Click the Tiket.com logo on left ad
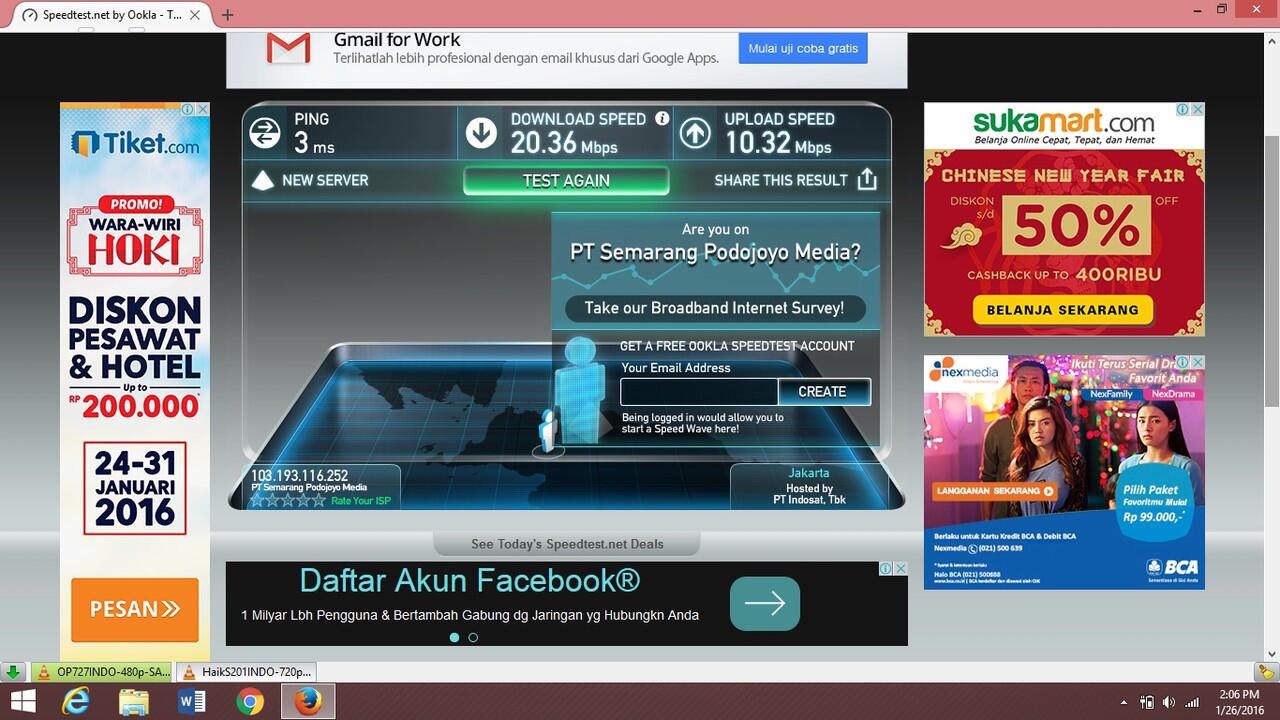 click(135, 145)
